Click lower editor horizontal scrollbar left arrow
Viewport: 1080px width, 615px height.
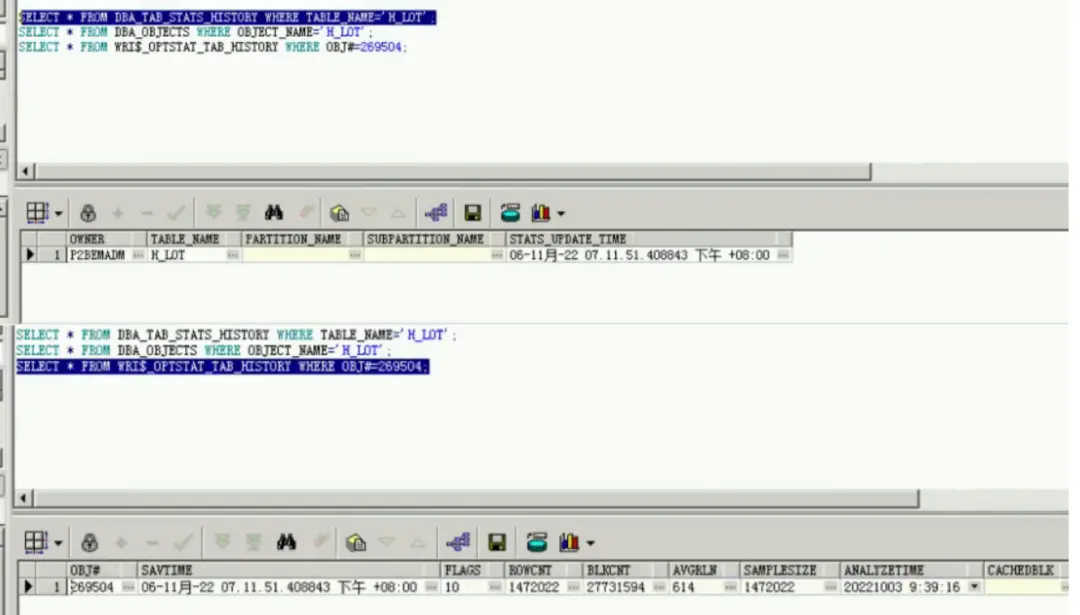coord(24,498)
